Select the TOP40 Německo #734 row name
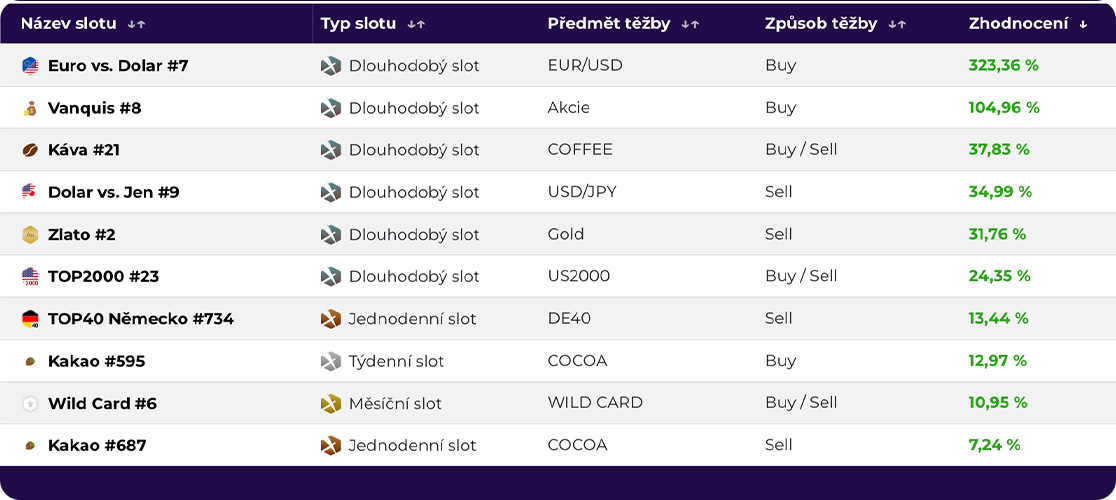This screenshot has width=1116, height=500. click(x=141, y=319)
